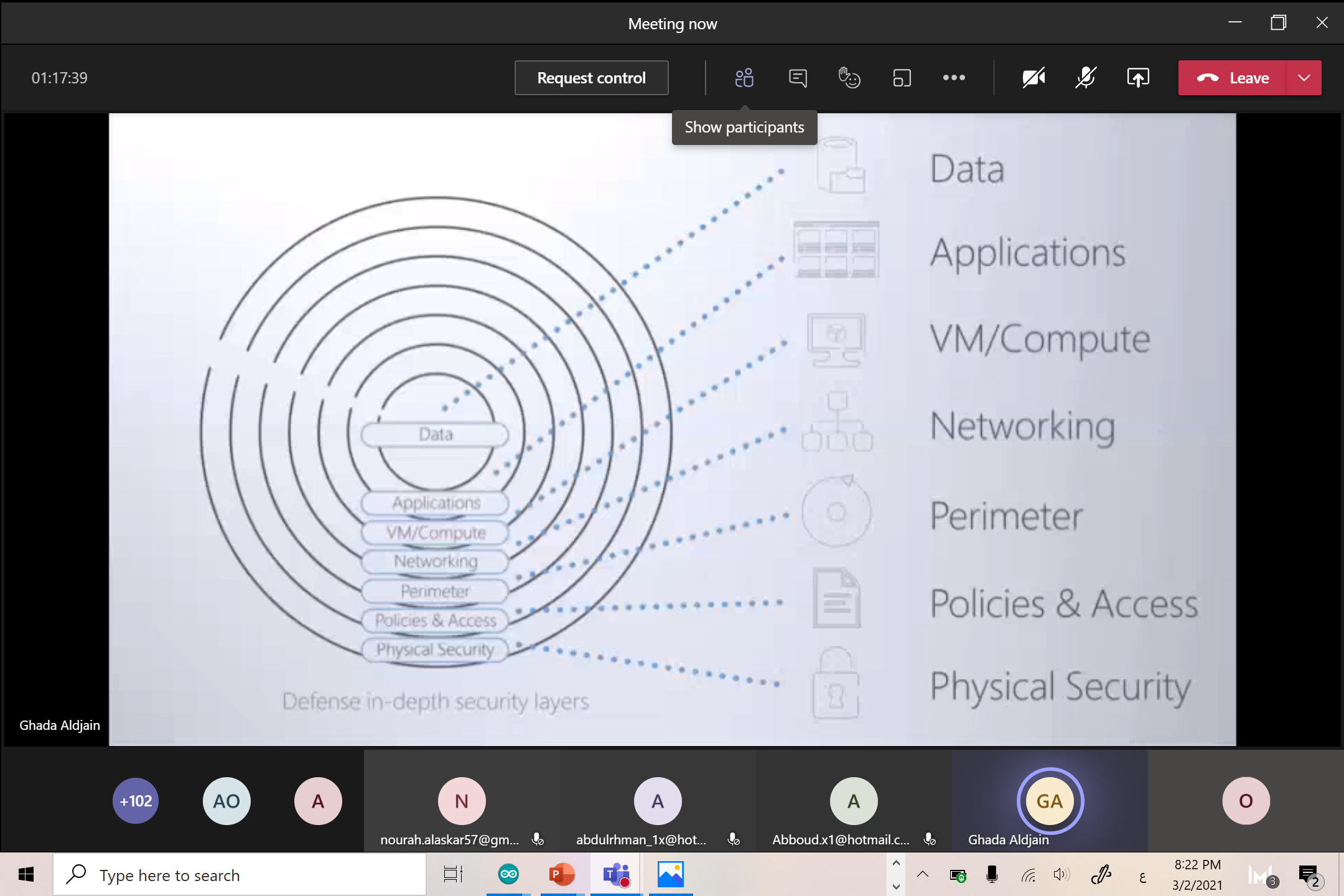Open the More actions ellipsis menu
1344x896 pixels.
[x=953, y=78]
